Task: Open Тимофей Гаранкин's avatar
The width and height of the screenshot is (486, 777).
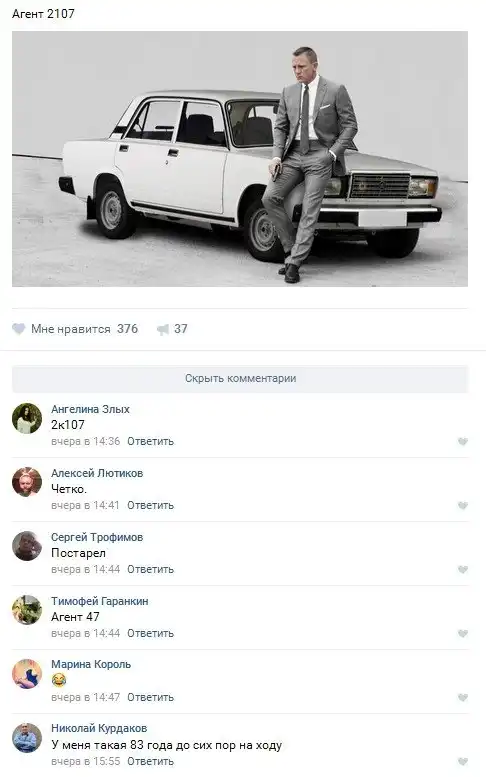Action: (27, 610)
